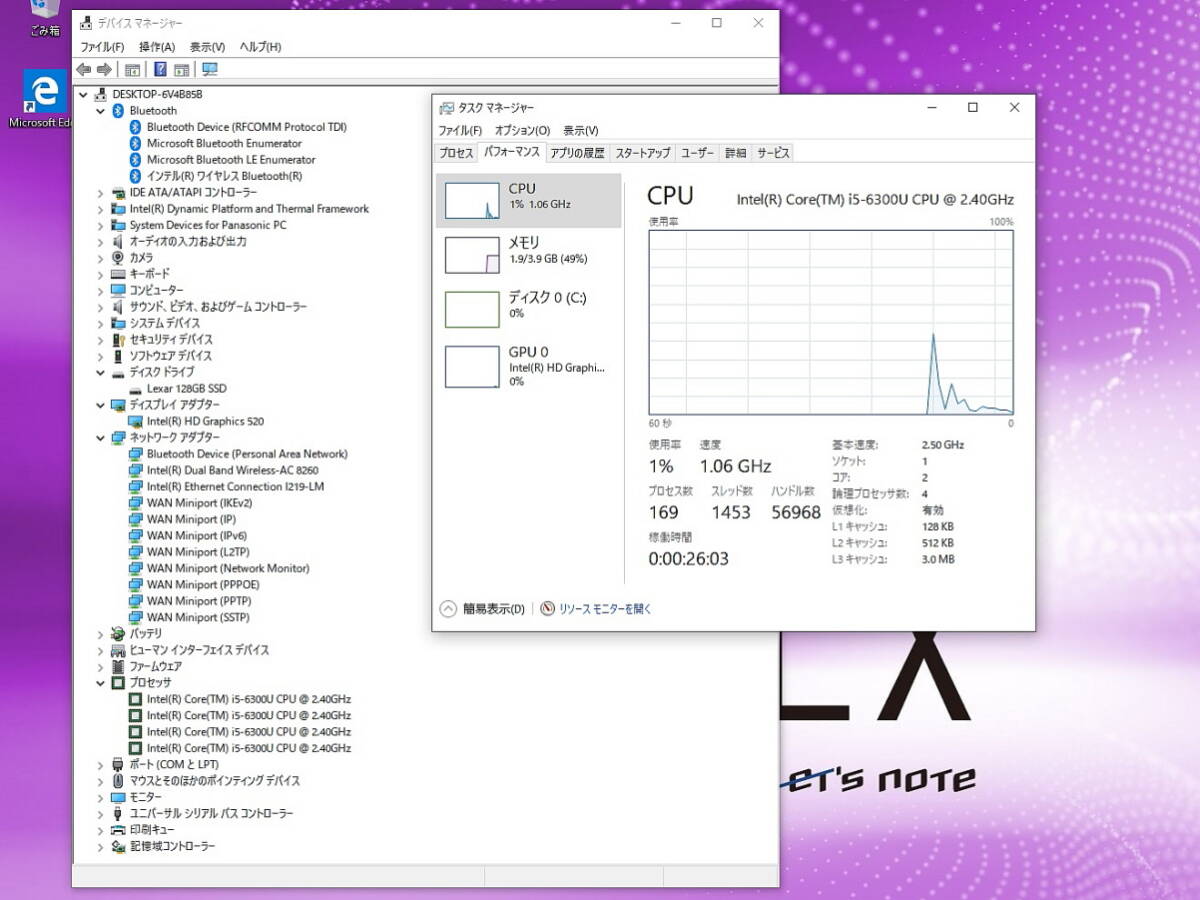The height and width of the screenshot is (900, 1200).
Task: Click the computer icon beside DESKTOP-6V4B85B
Action: click(x=101, y=94)
